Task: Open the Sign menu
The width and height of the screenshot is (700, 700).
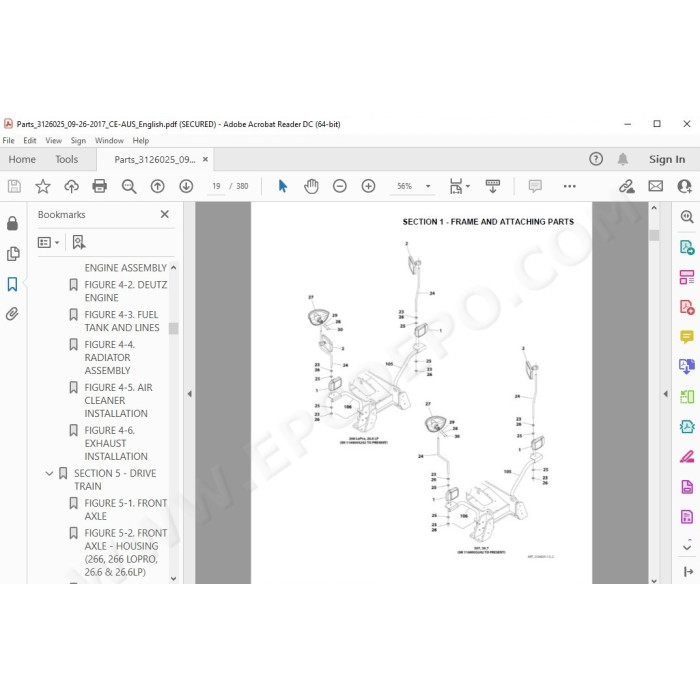Action: [x=78, y=141]
